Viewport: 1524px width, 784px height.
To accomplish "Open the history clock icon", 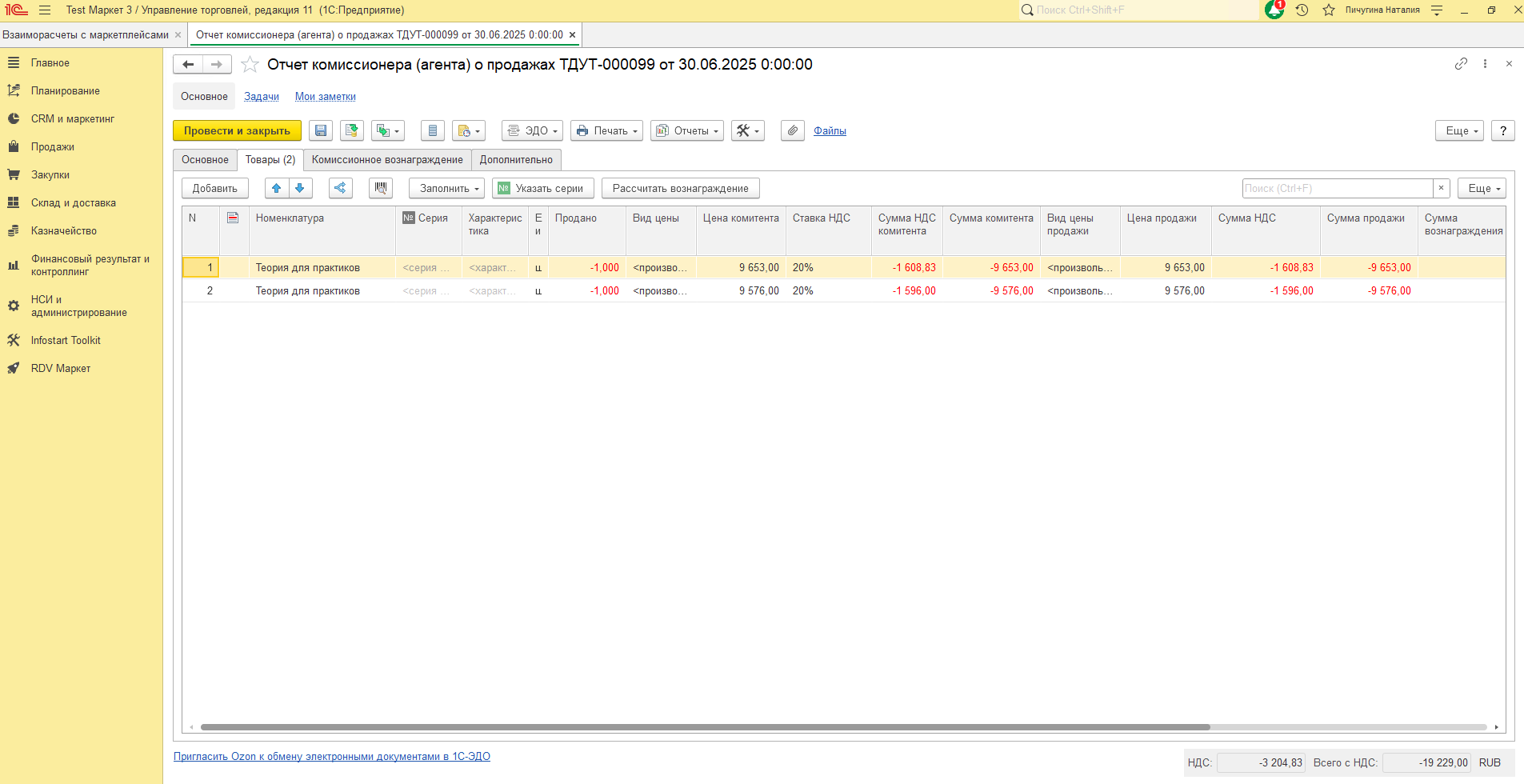I will click(1302, 10).
